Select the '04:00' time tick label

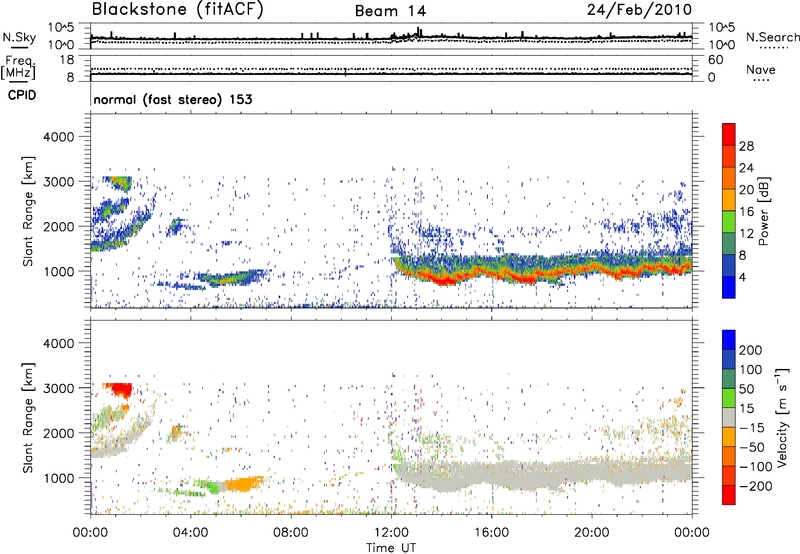click(x=190, y=533)
